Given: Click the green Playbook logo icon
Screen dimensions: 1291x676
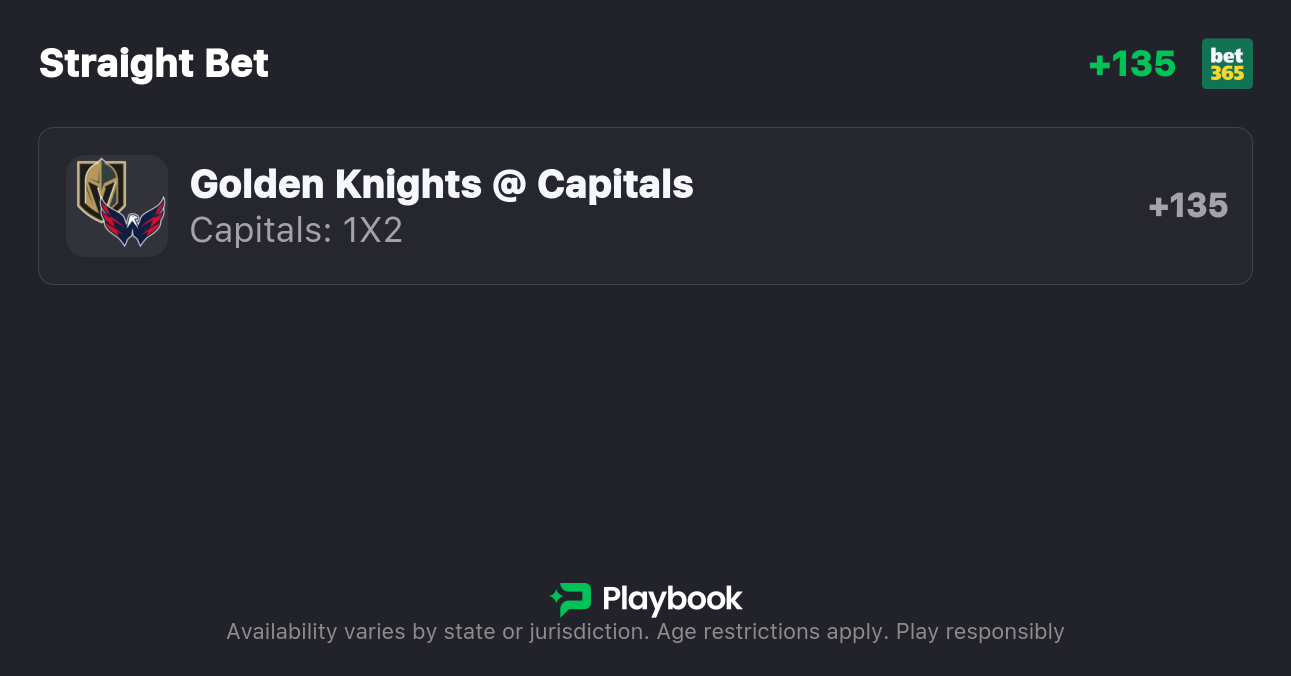Looking at the screenshot, I should (571, 599).
